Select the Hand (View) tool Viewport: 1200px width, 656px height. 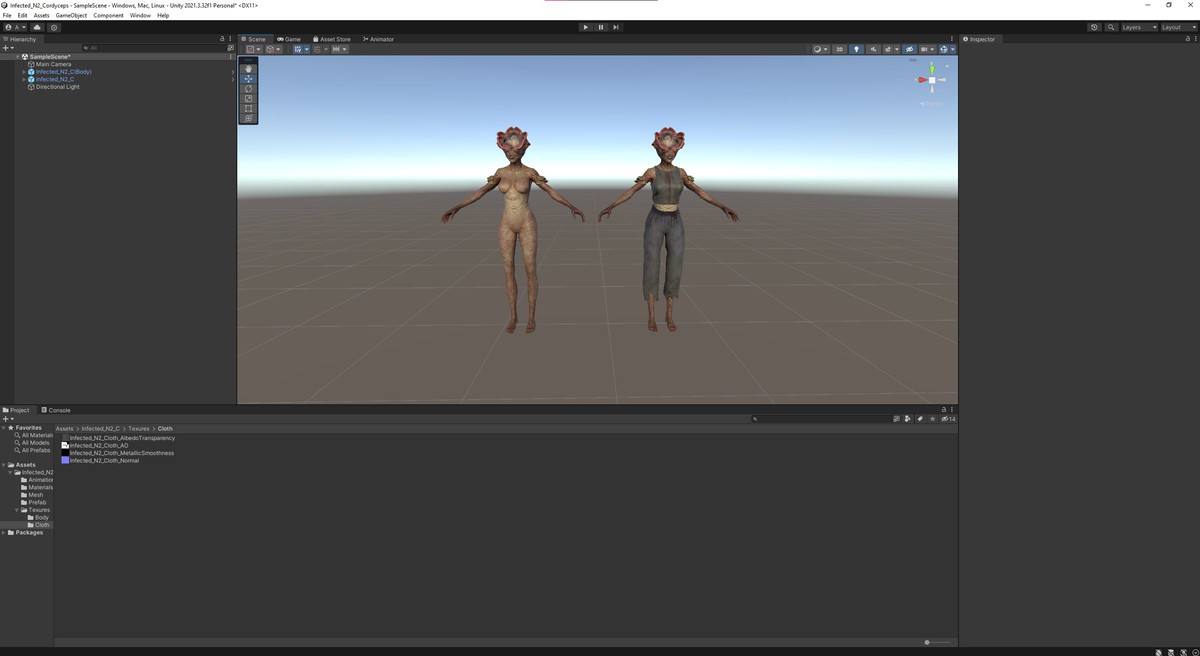[x=249, y=69]
